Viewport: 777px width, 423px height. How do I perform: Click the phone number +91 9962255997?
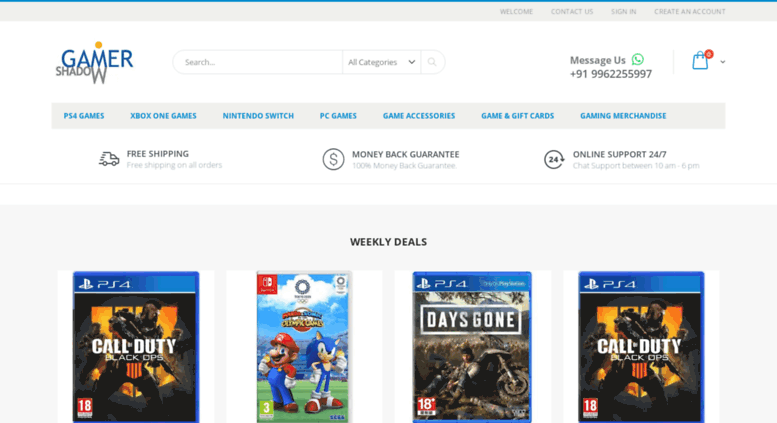(610, 74)
